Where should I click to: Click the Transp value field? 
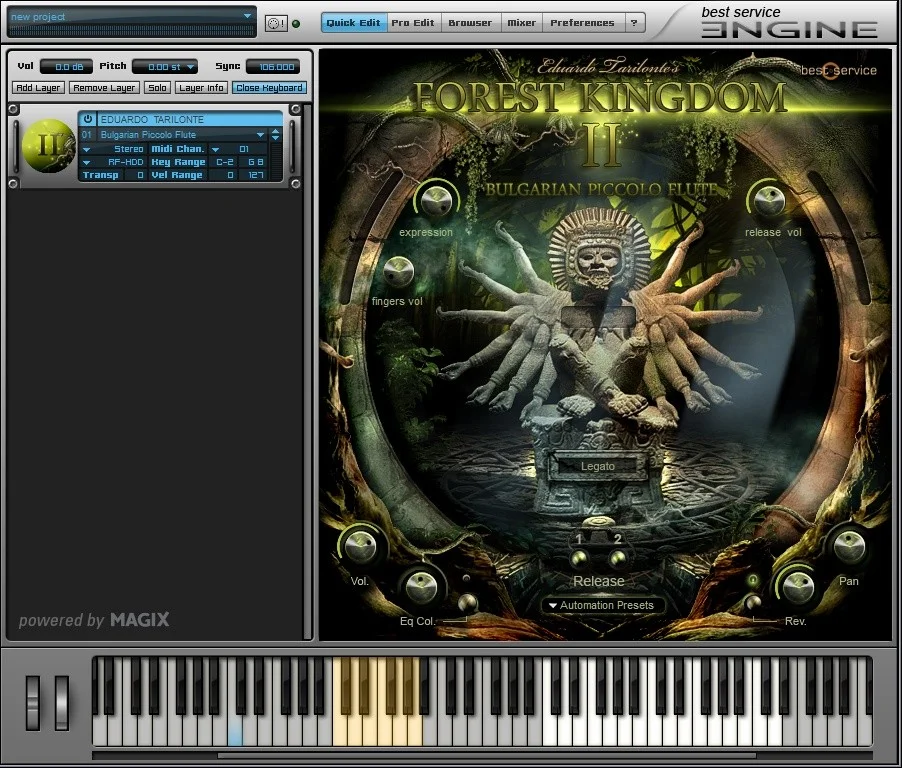coord(135,175)
